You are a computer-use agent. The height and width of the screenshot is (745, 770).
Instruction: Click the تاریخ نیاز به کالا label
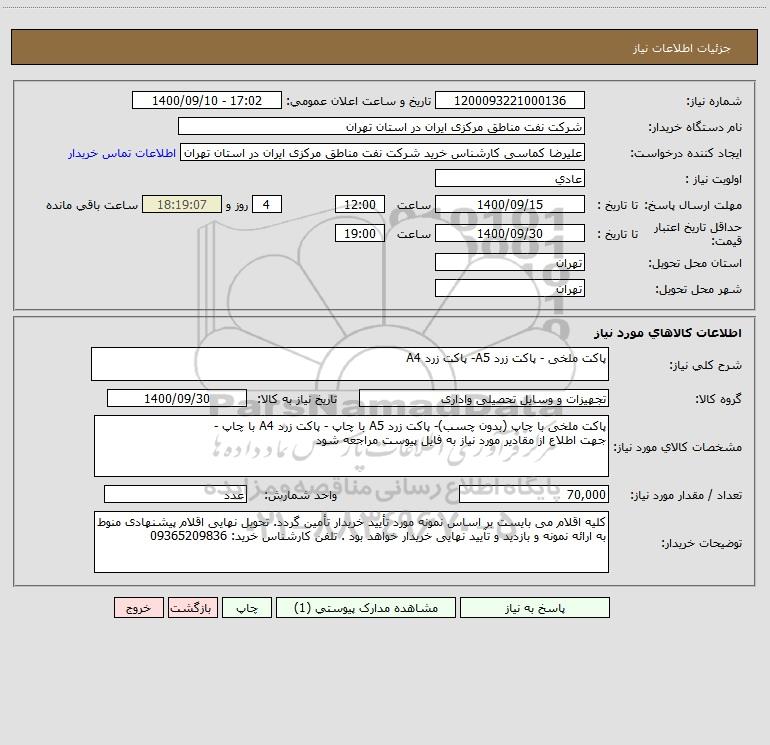tap(298, 400)
